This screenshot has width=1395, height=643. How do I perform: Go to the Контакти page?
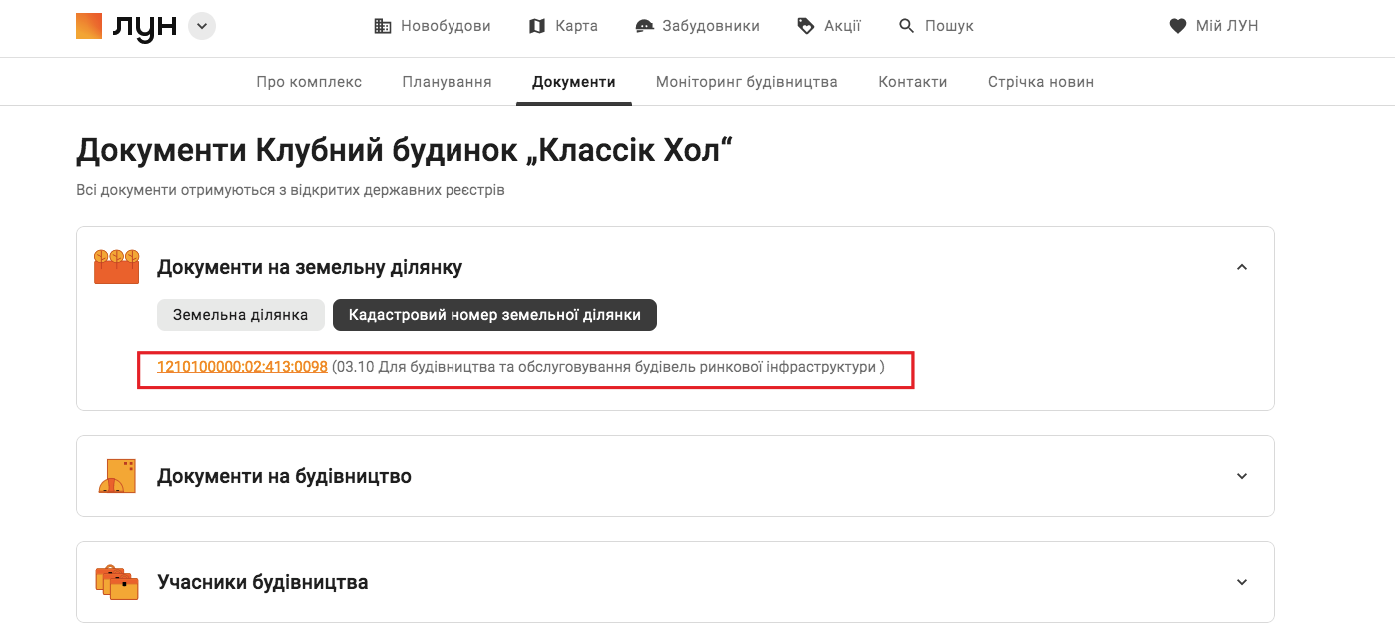pos(912,81)
